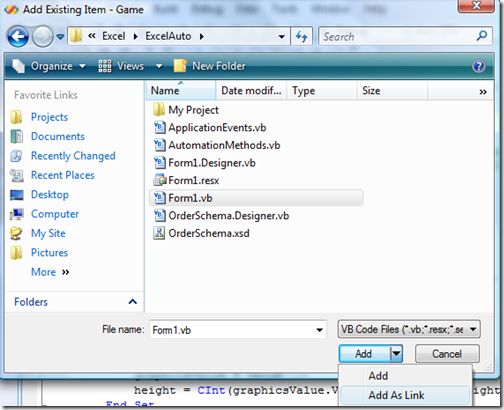Select the Excel breadcrumb segment
Image resolution: width=504 pixels, height=410 pixels.
[114, 36]
